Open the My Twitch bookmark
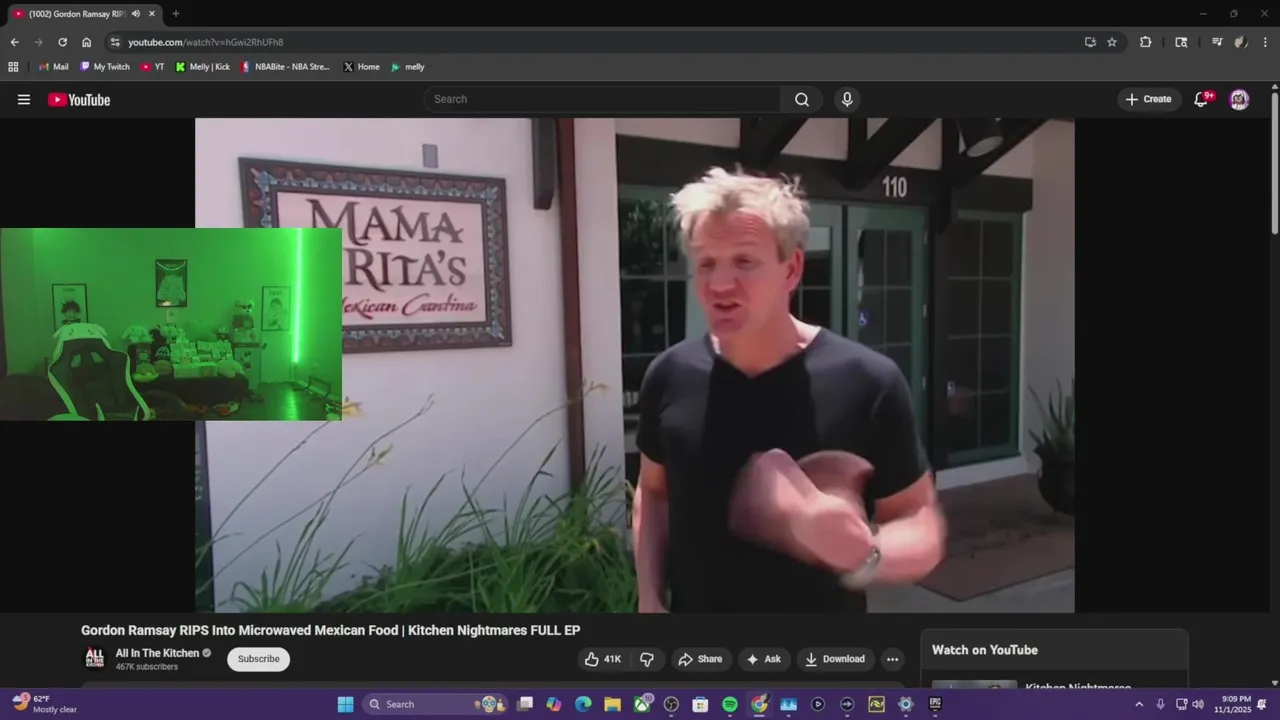 tap(105, 67)
